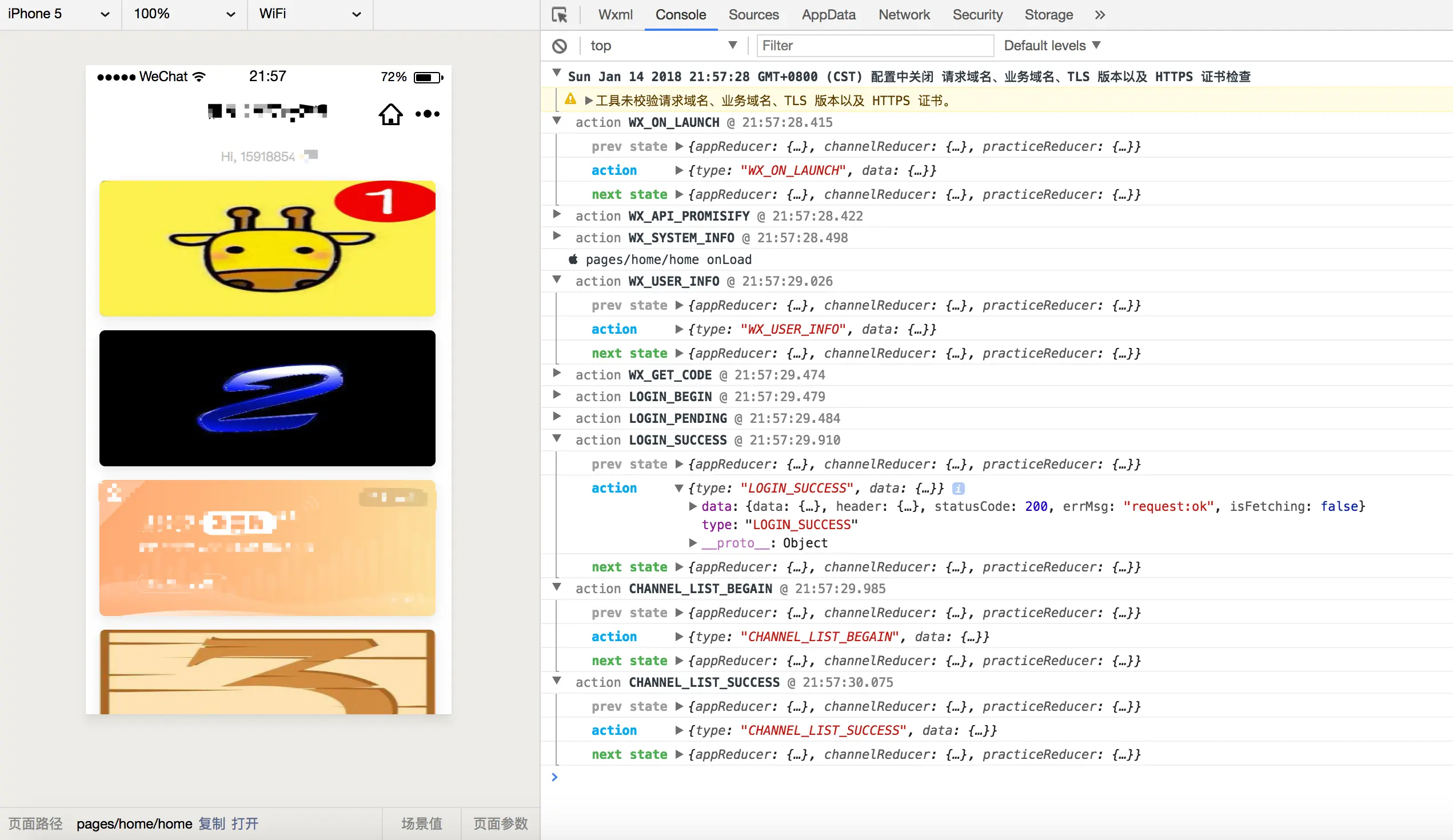Show more devtools tabs via chevron

(1100, 15)
